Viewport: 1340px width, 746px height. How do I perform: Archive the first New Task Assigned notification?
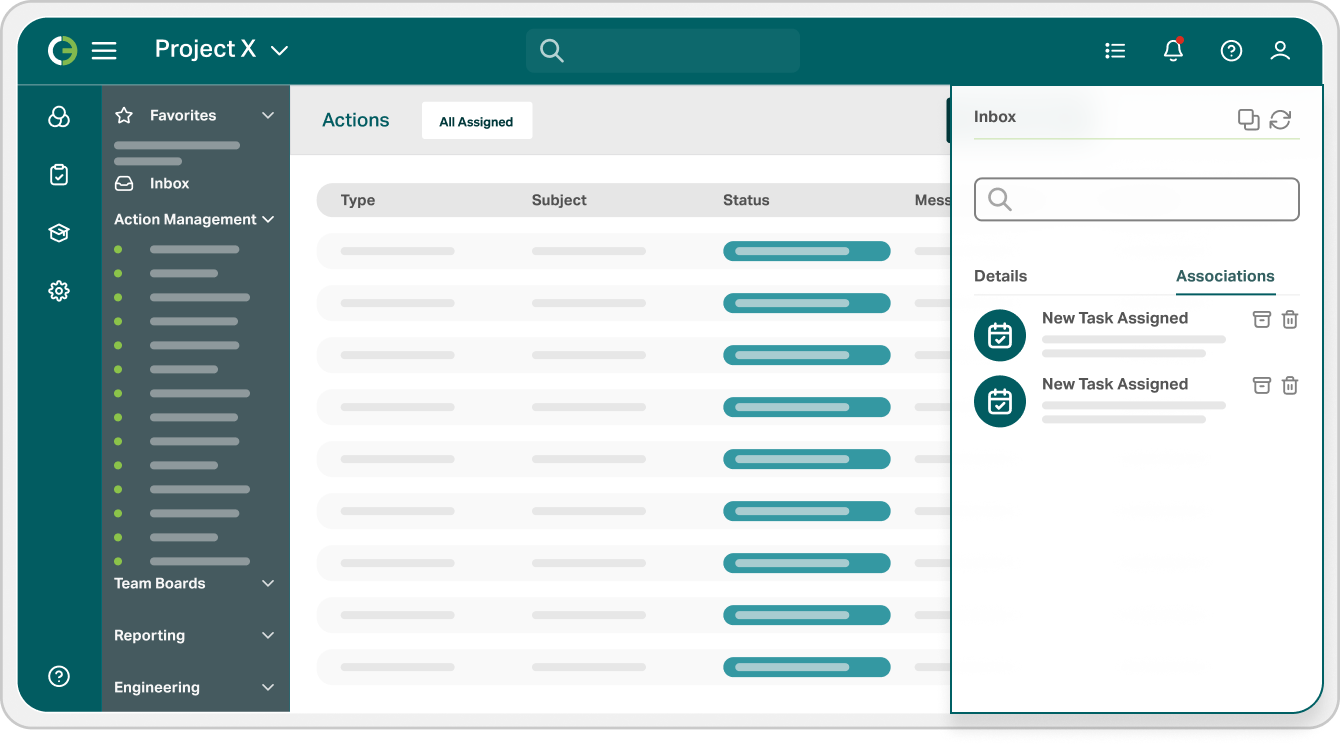click(1261, 319)
